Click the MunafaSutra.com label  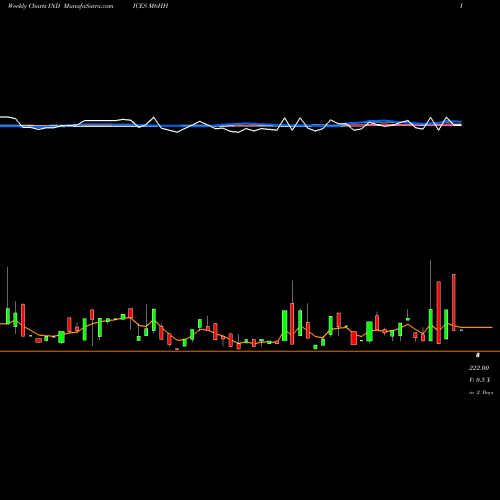[x=88, y=6]
